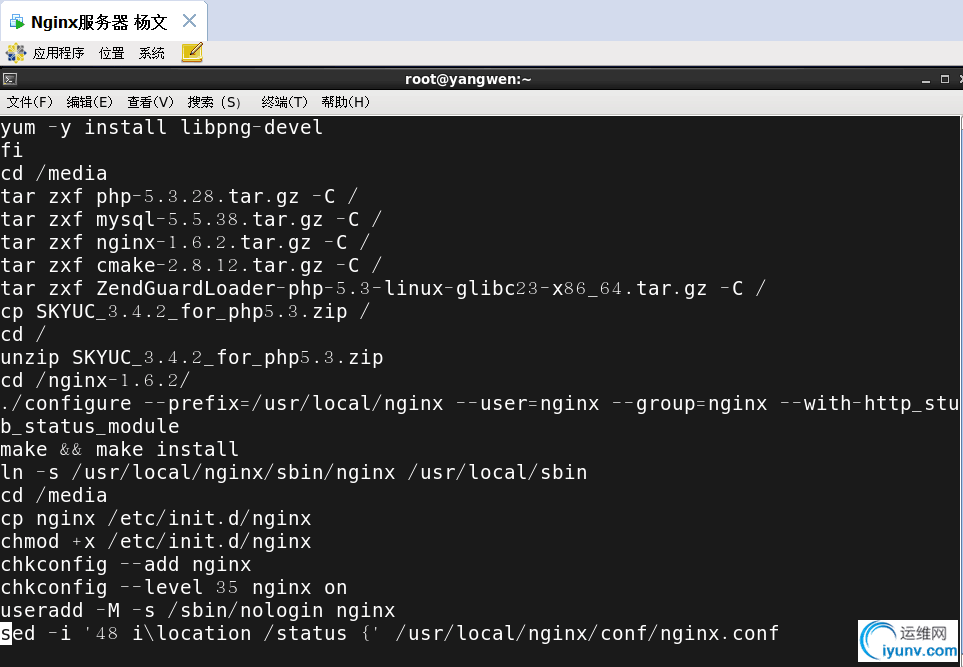The image size is (963, 667).
Task: Click the 'cp SKYUC_3.4.2_for_php5.3.zip /' line
Action: point(185,312)
